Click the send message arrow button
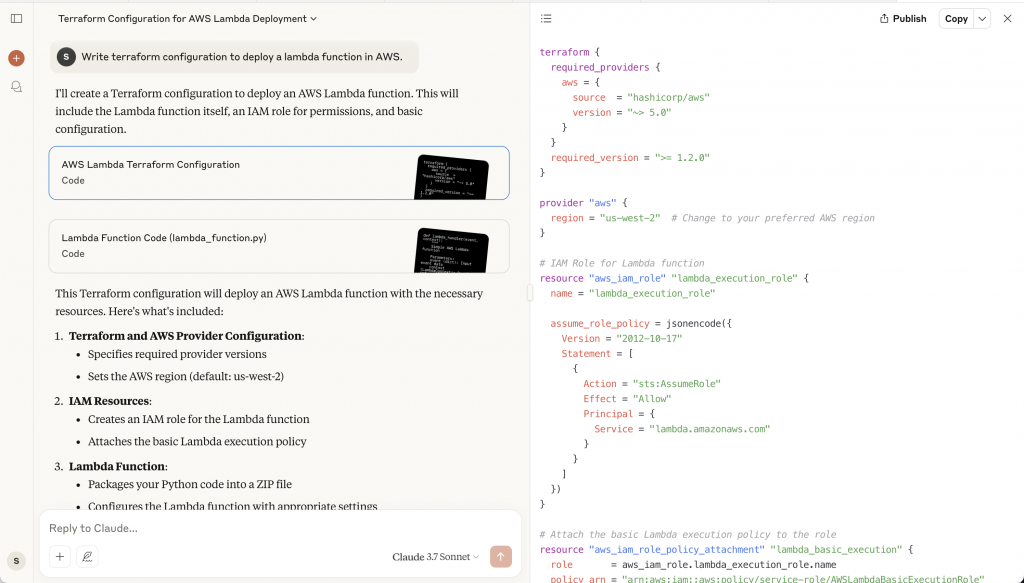This screenshot has width=1024, height=583. [501, 557]
